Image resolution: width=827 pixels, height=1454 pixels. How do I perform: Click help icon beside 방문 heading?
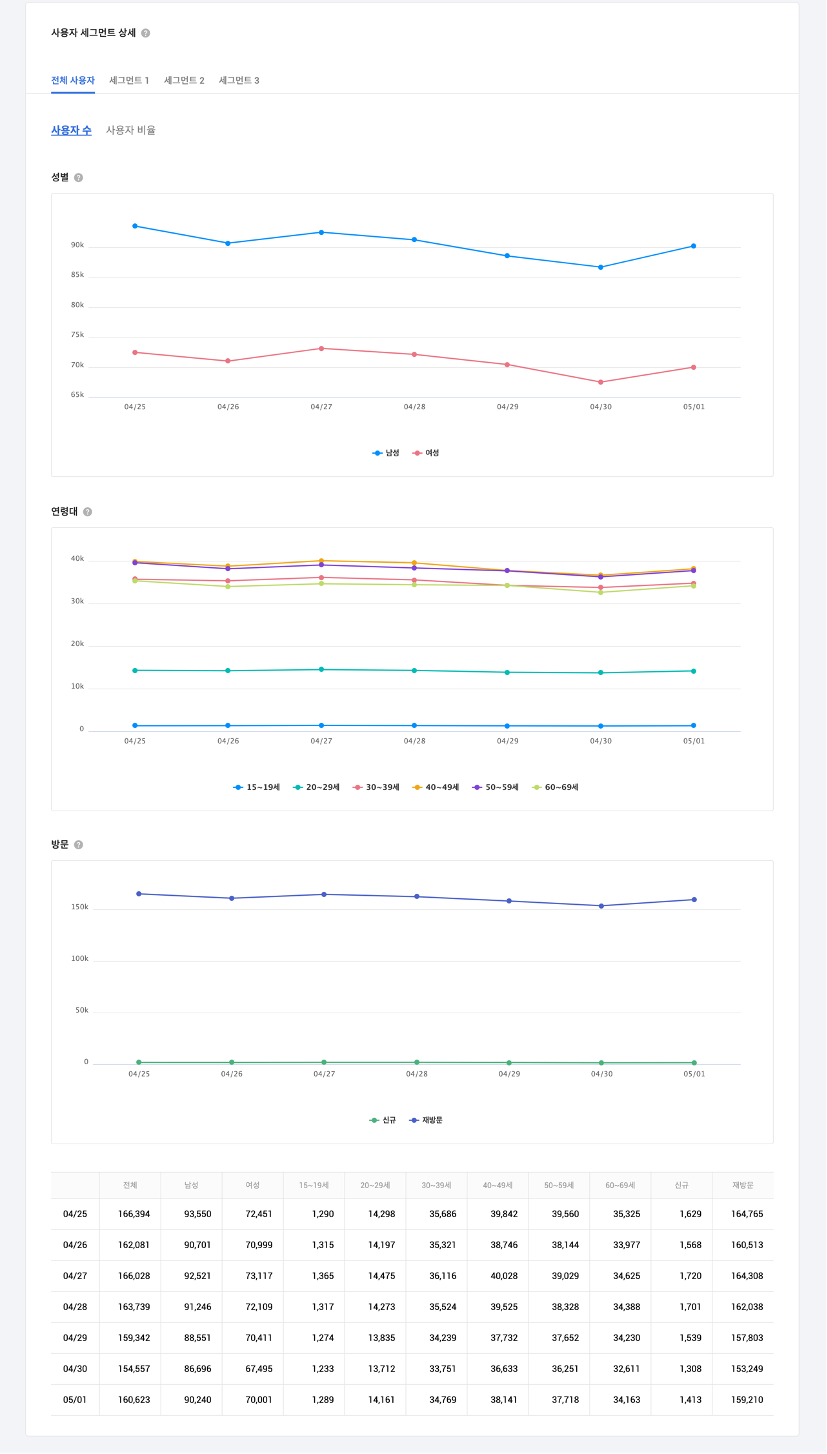pyautogui.click(x=79, y=845)
